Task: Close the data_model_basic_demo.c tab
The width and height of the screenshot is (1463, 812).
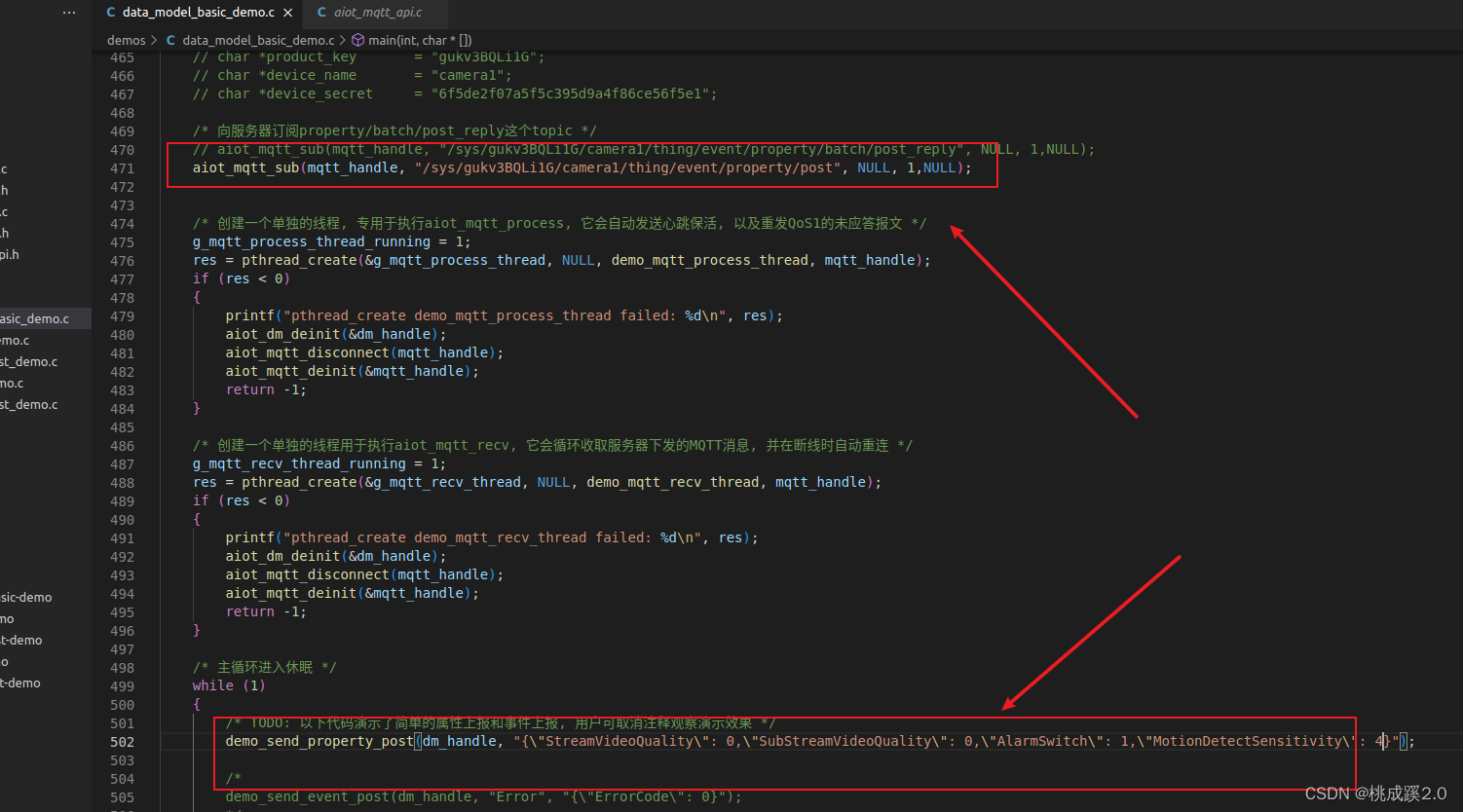Action: [x=287, y=13]
